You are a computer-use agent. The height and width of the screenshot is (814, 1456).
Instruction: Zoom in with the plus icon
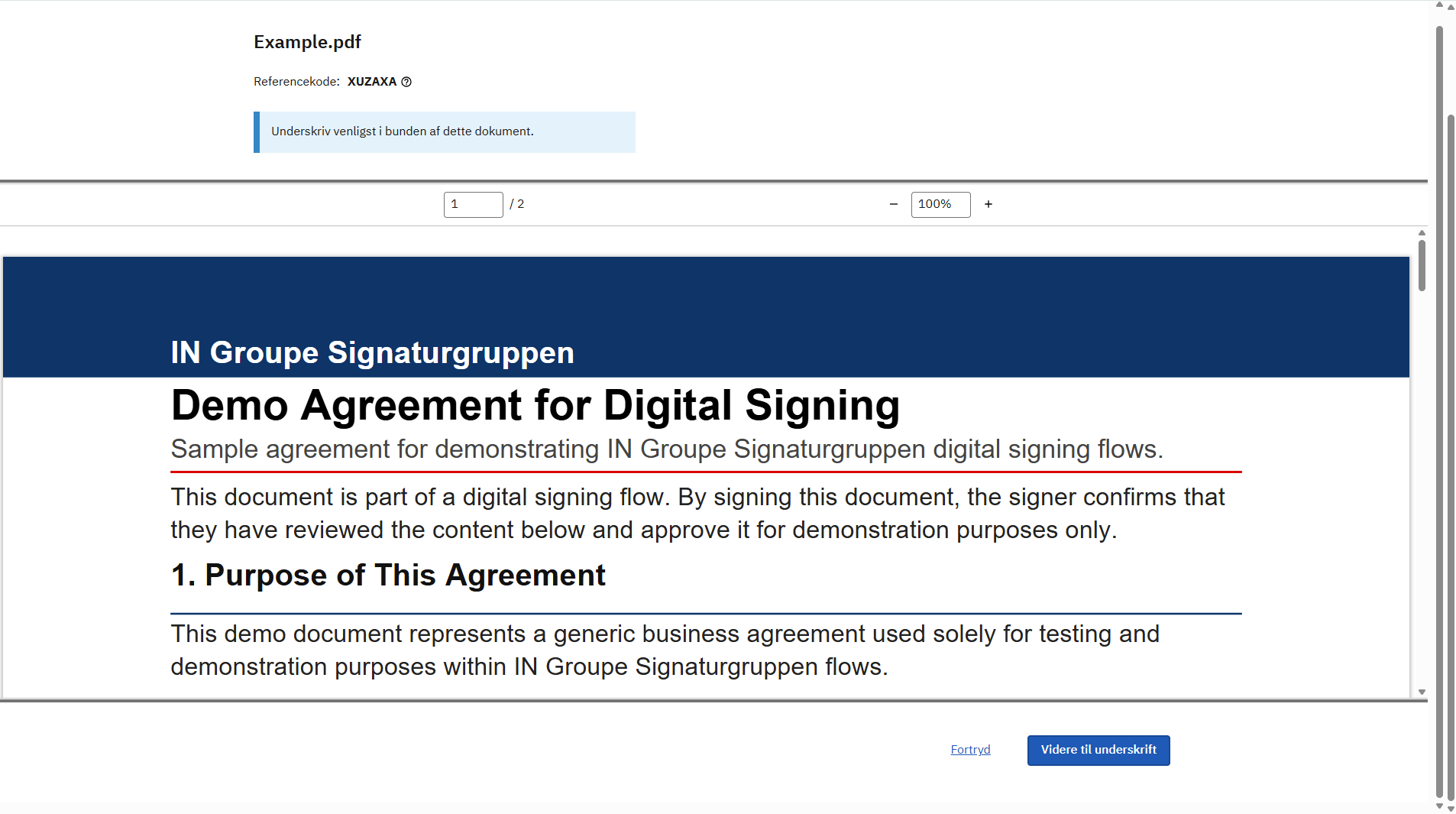coord(988,204)
